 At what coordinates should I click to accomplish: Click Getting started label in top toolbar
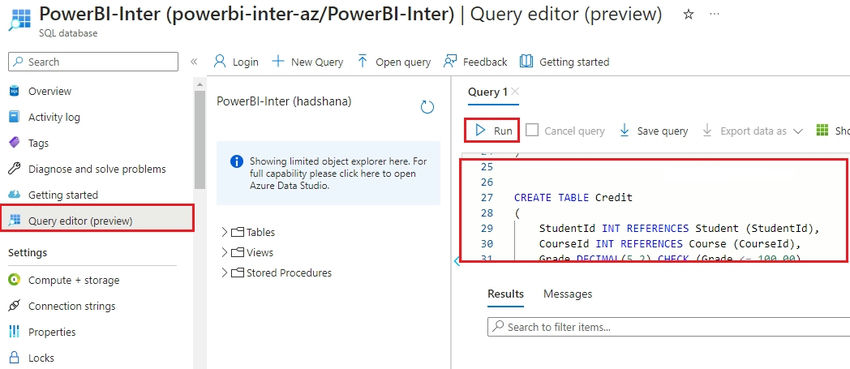coord(574,62)
